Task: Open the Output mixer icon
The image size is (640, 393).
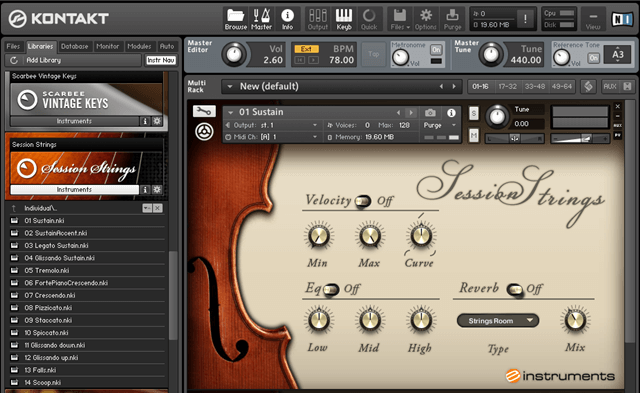Action: [318, 19]
